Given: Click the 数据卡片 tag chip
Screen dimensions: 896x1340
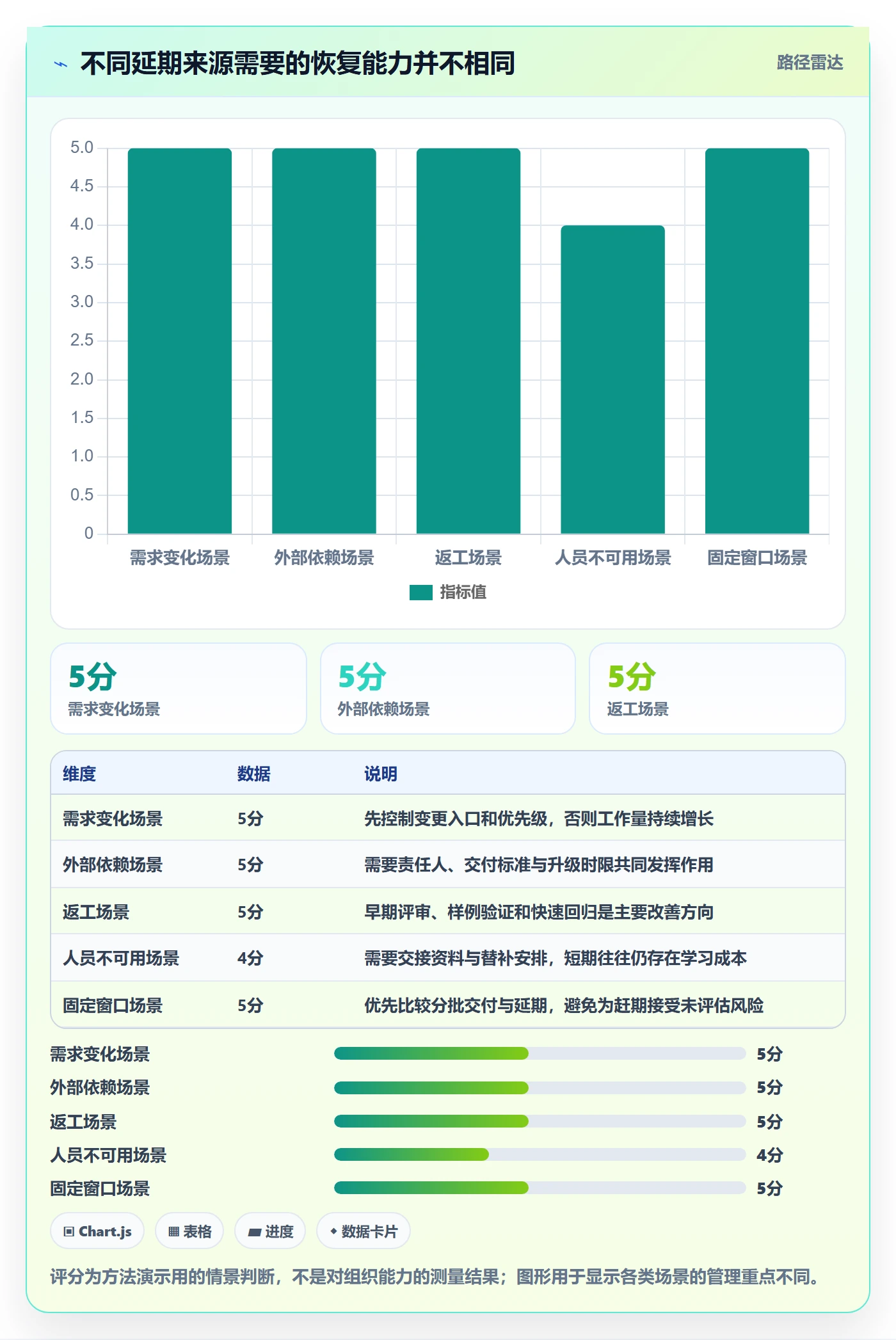Looking at the screenshot, I should coord(364,1231).
